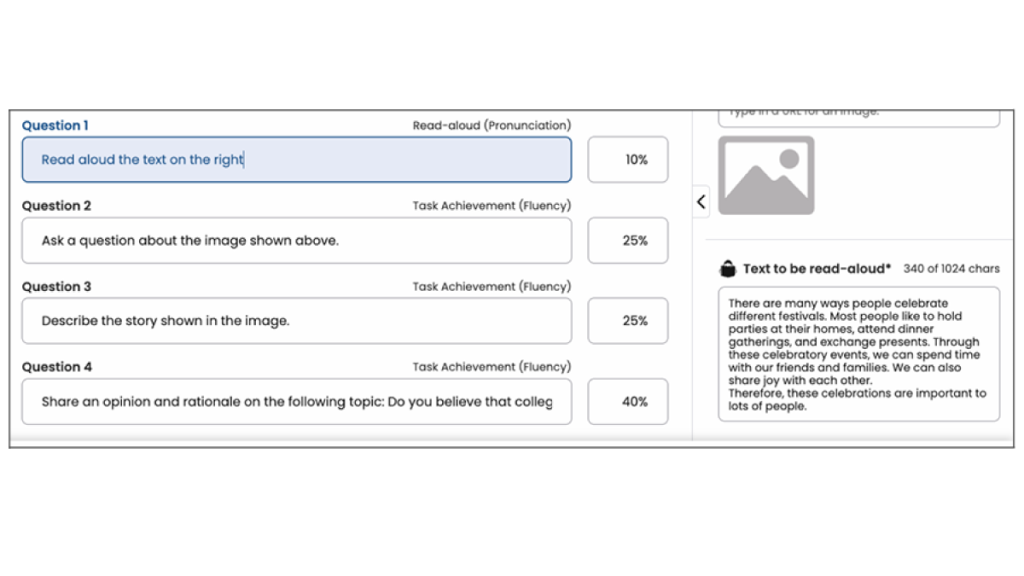This screenshot has width=1024, height=576.
Task: Select the 25% weight box for Question 3
Action: tap(627, 321)
